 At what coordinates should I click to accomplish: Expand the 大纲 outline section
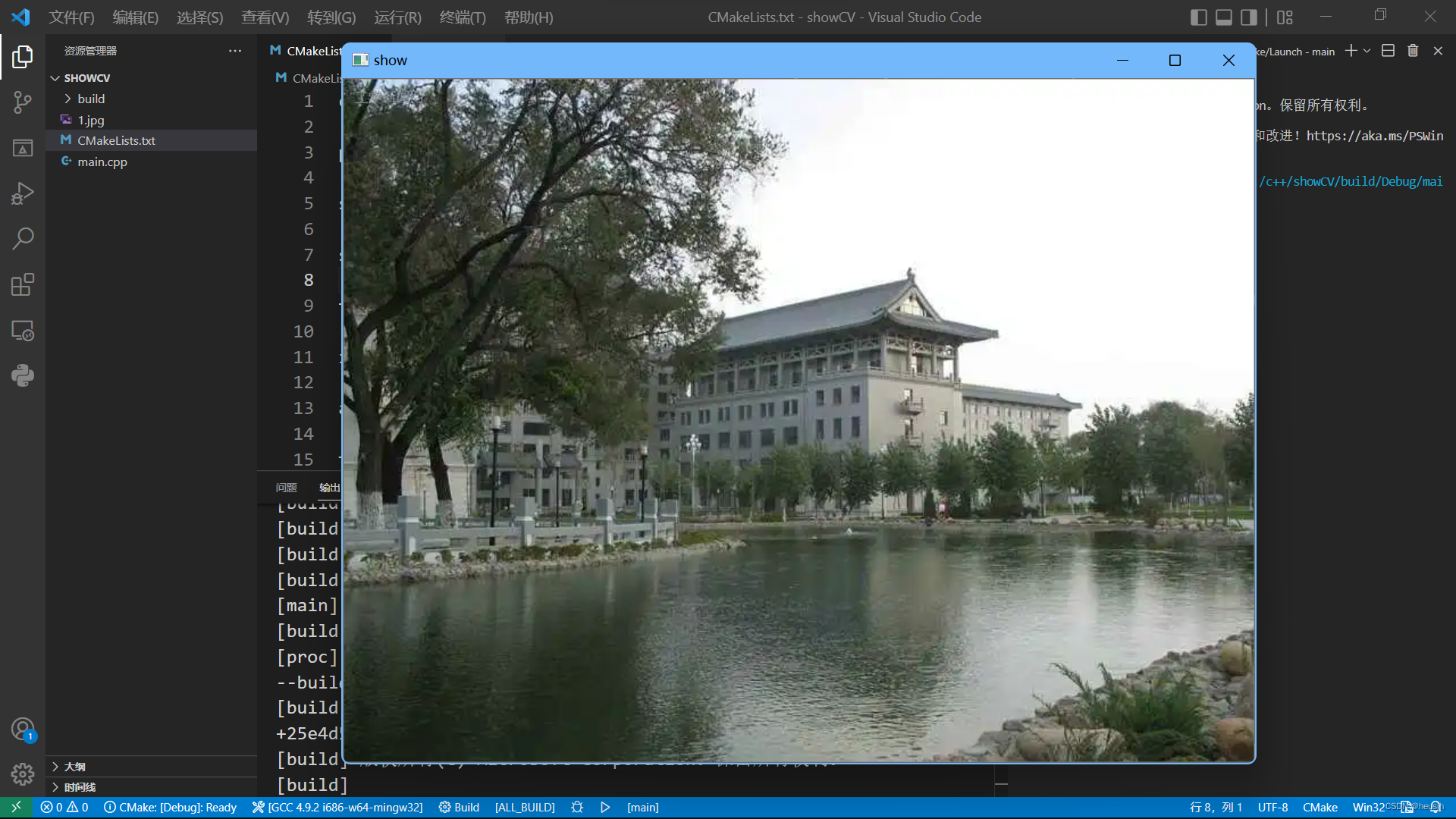(74, 766)
